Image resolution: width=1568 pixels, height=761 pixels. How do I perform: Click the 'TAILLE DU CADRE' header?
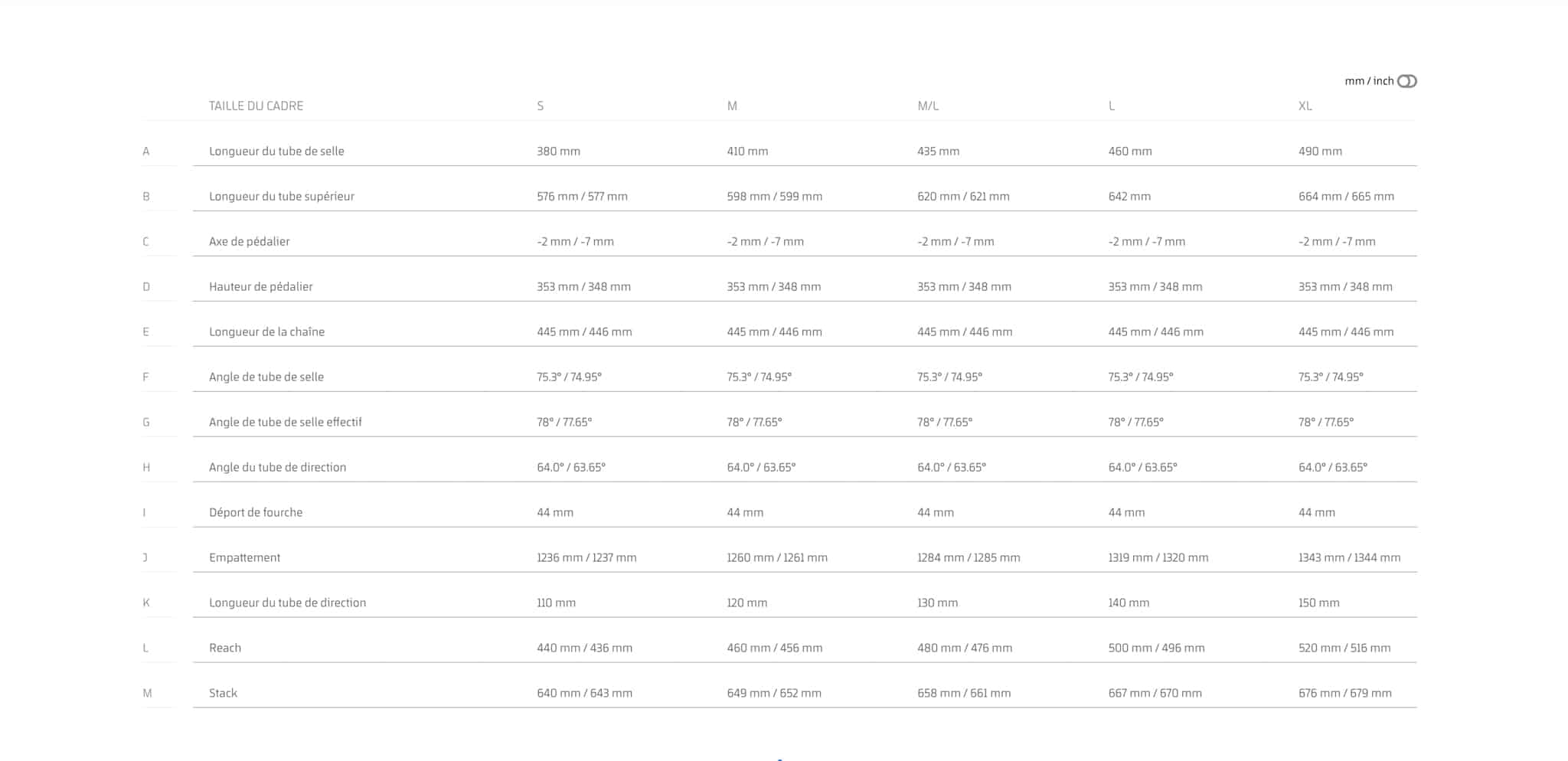256,106
